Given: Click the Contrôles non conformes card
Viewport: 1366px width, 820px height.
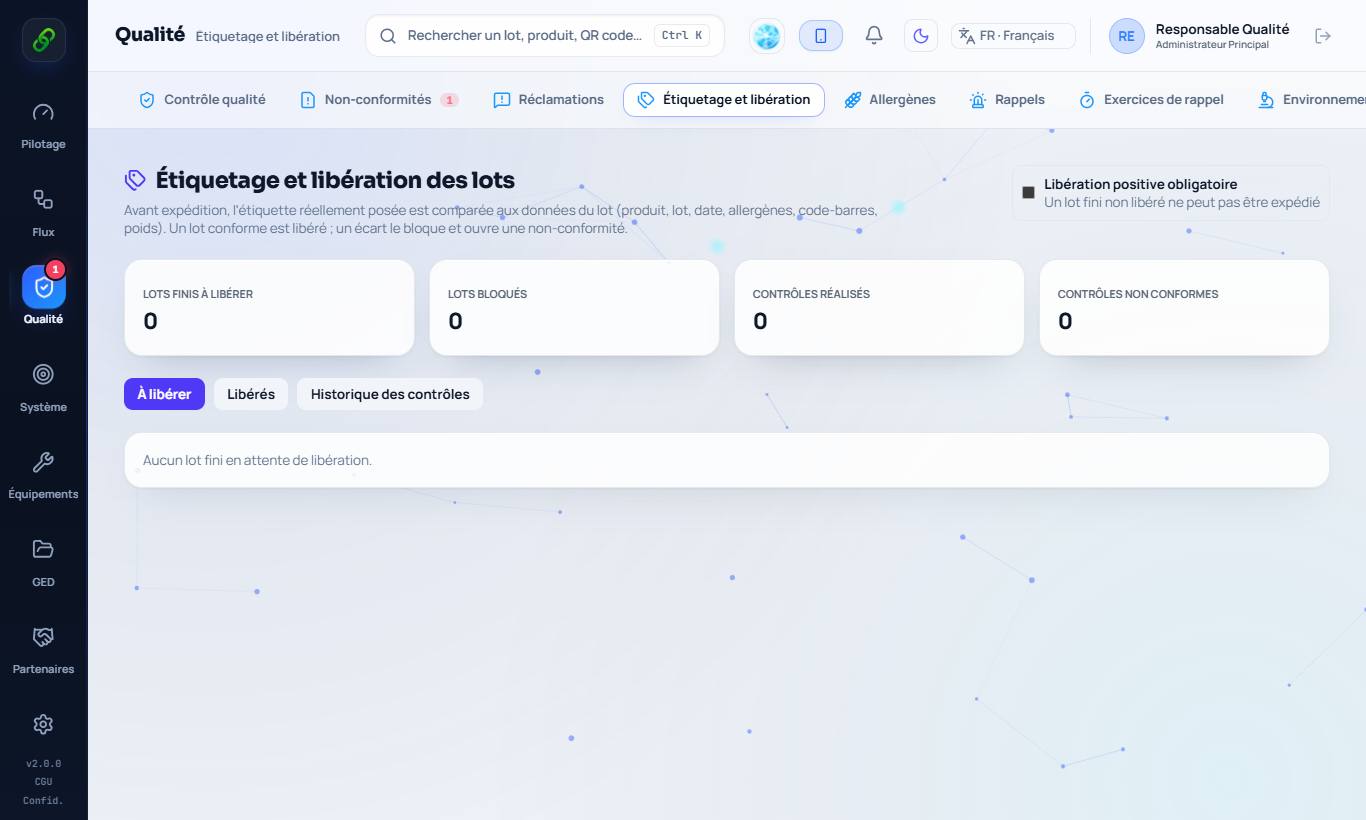Looking at the screenshot, I should tap(1184, 308).
